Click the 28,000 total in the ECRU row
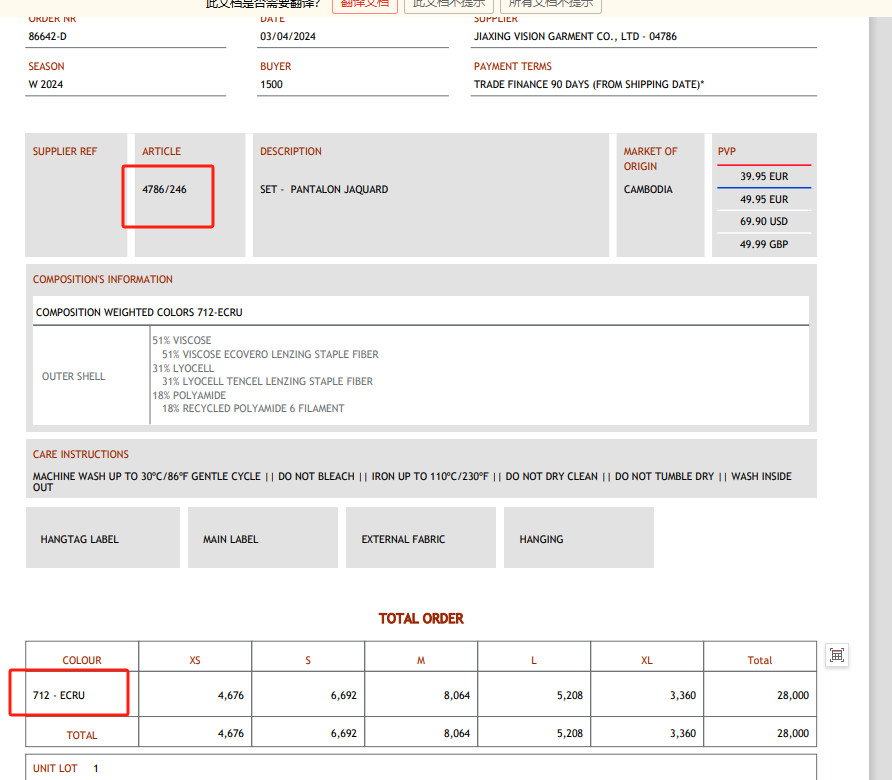892x780 pixels. coord(792,695)
